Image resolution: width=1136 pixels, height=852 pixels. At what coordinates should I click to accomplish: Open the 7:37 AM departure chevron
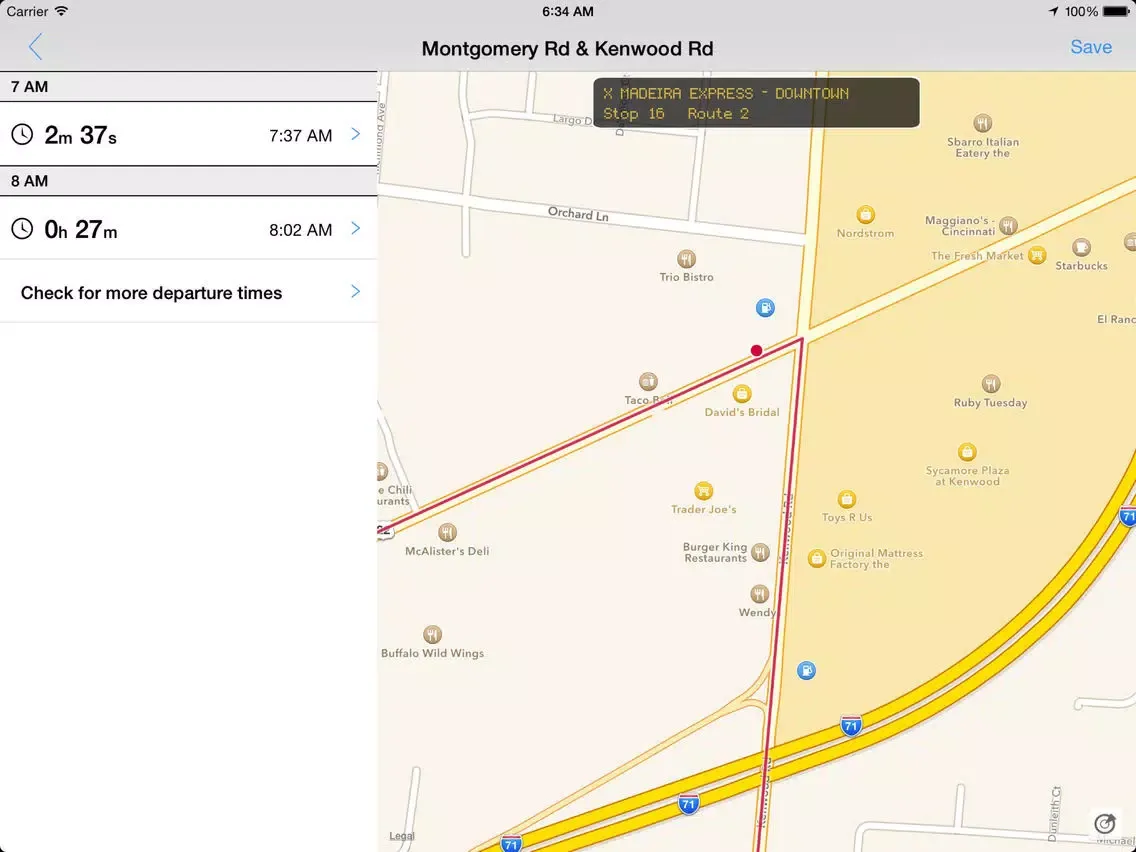355,134
